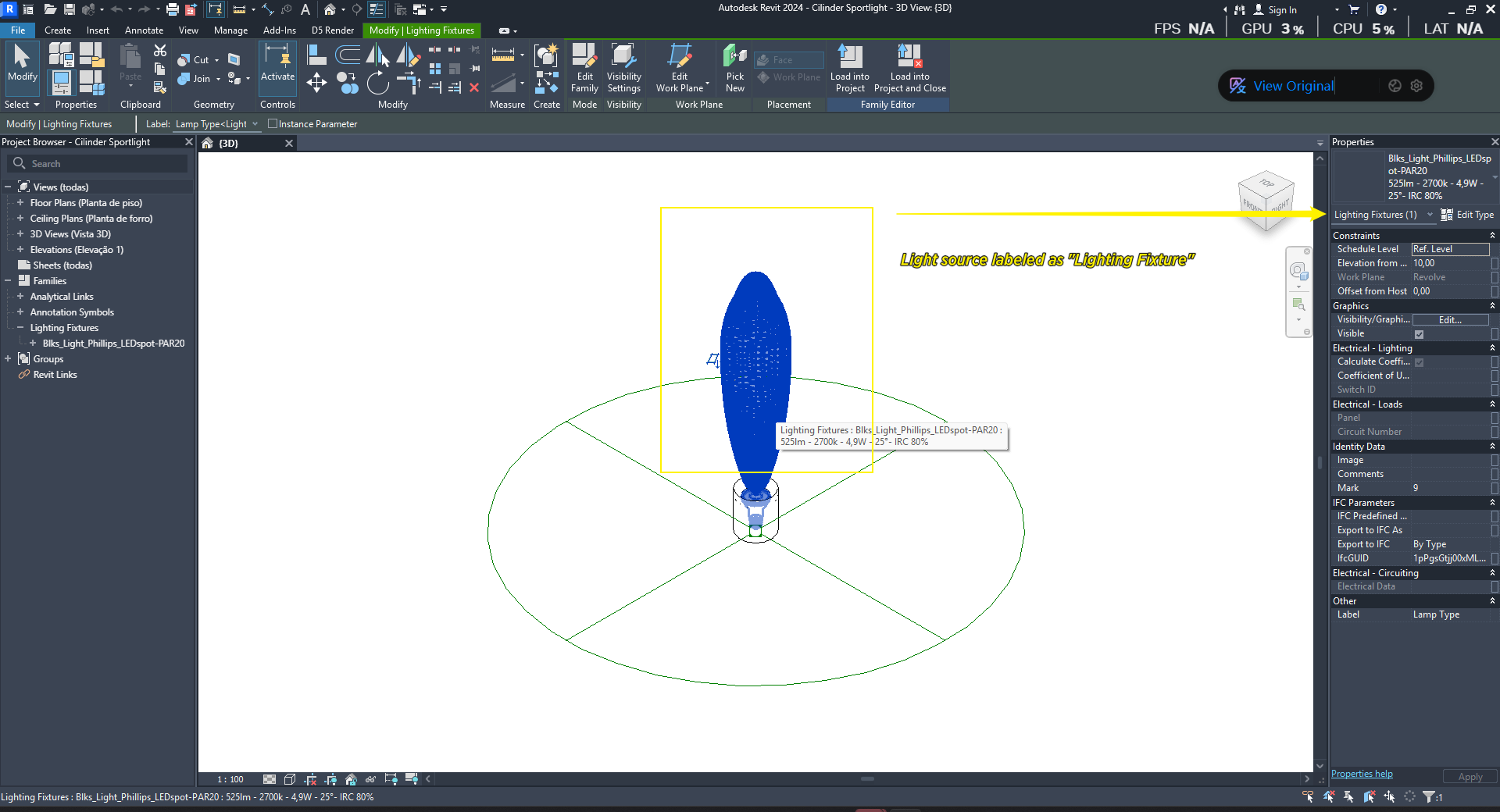The image size is (1500, 812).
Task: Click Load into Project and Close
Action: tap(910, 68)
